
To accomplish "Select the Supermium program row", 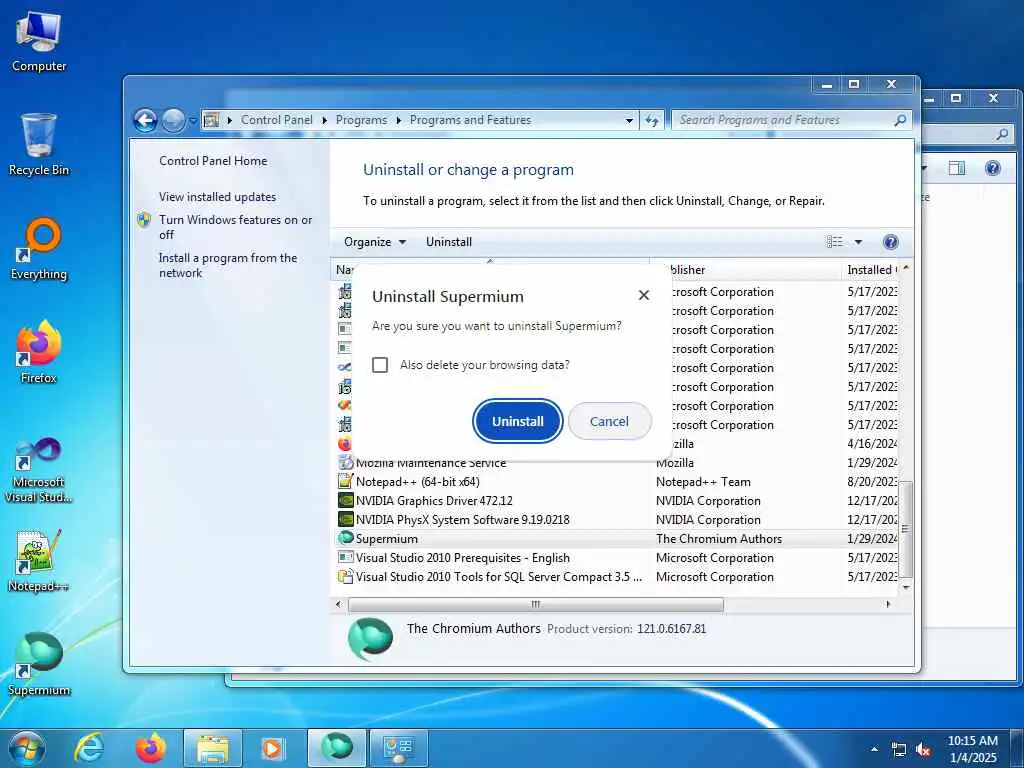I will pyautogui.click(x=617, y=539).
